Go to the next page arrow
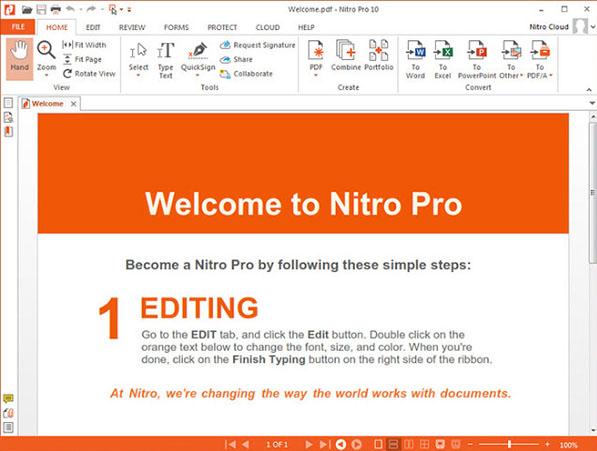The height and width of the screenshot is (451, 597). (x=308, y=444)
